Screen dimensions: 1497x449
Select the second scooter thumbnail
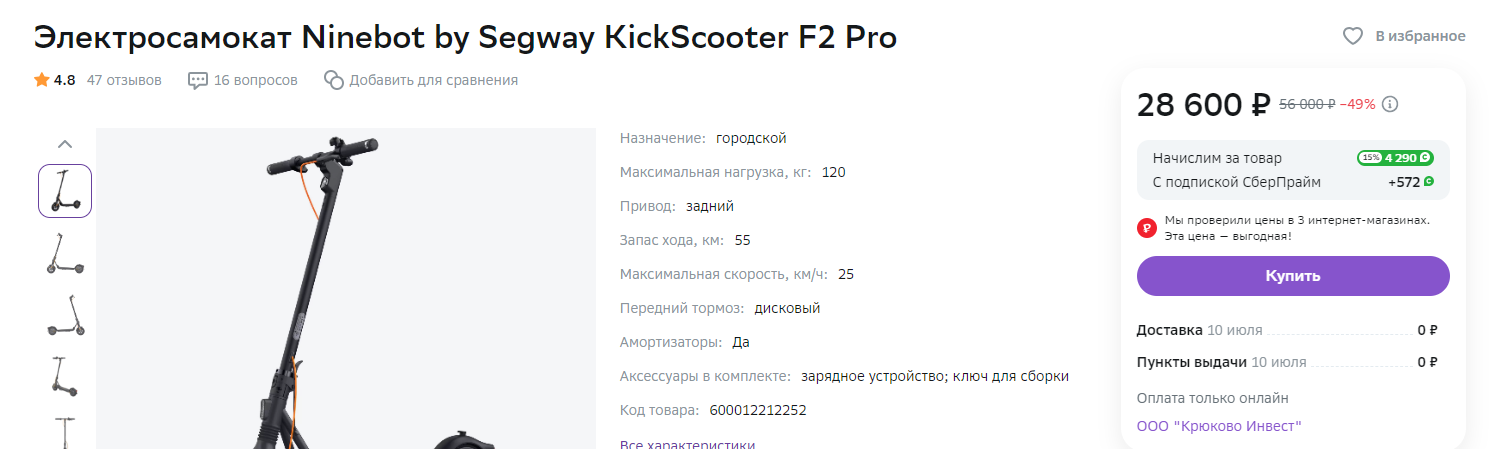(x=65, y=254)
